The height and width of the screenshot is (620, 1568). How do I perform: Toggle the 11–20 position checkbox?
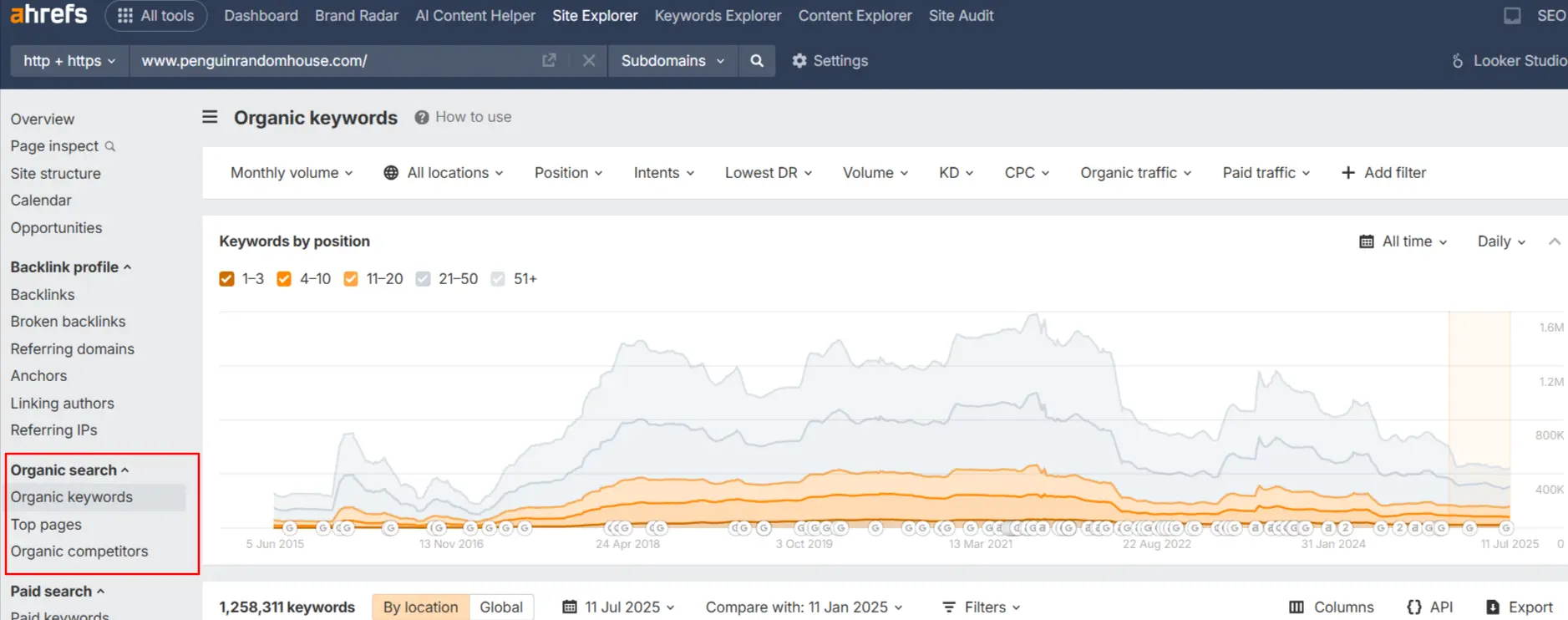351,279
